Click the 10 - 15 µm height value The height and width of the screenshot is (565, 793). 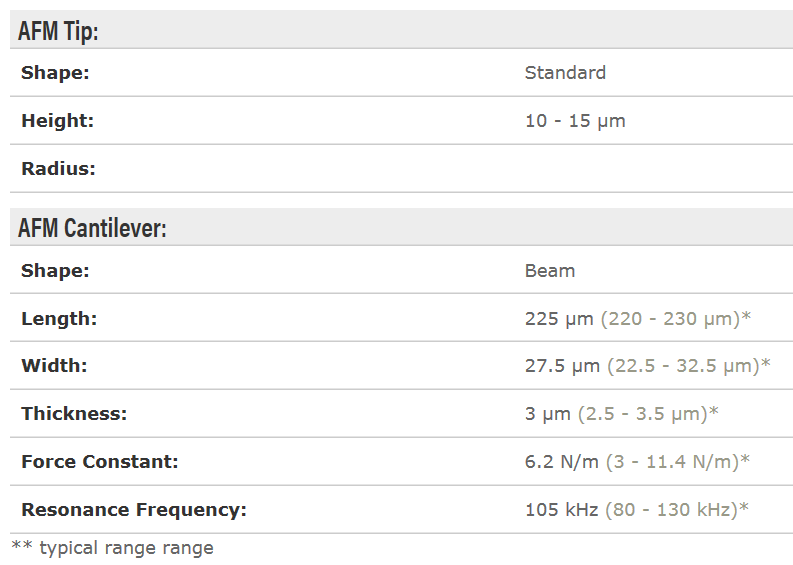tap(575, 121)
